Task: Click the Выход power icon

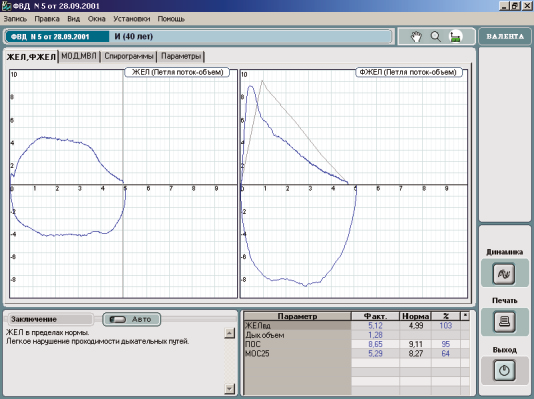Action: point(504,370)
